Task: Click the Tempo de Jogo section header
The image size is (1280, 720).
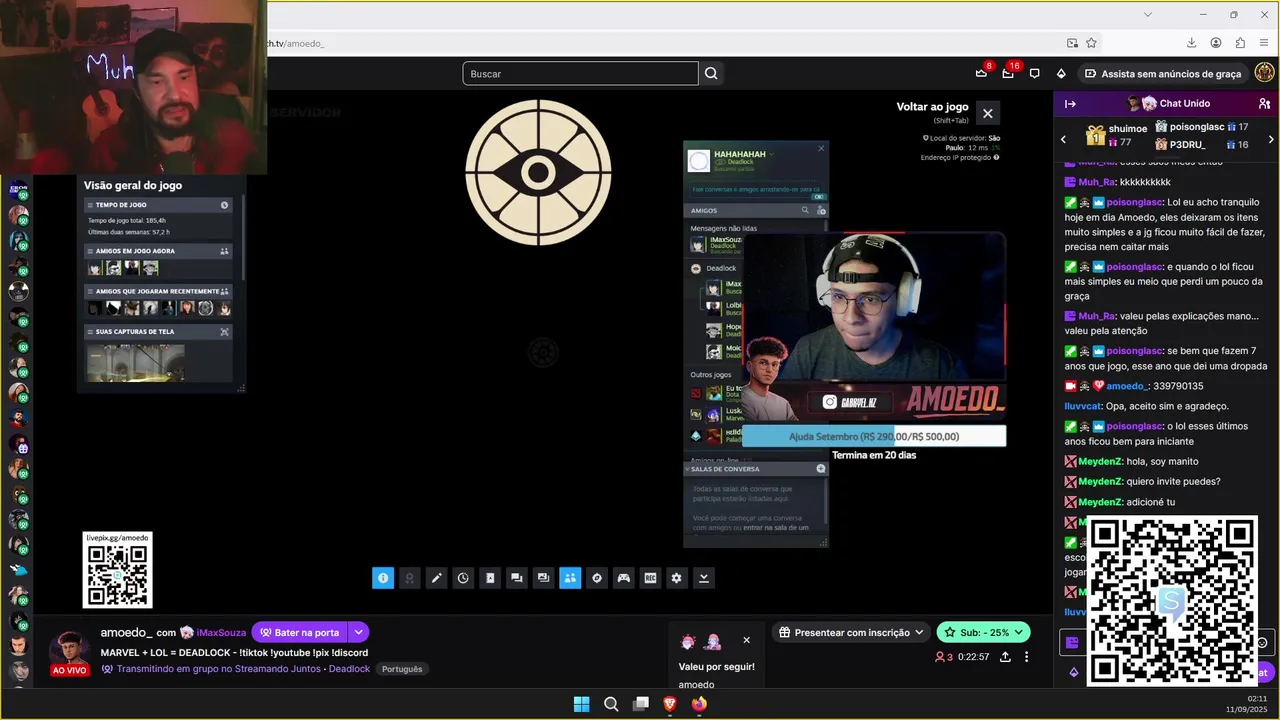Action: tap(158, 205)
